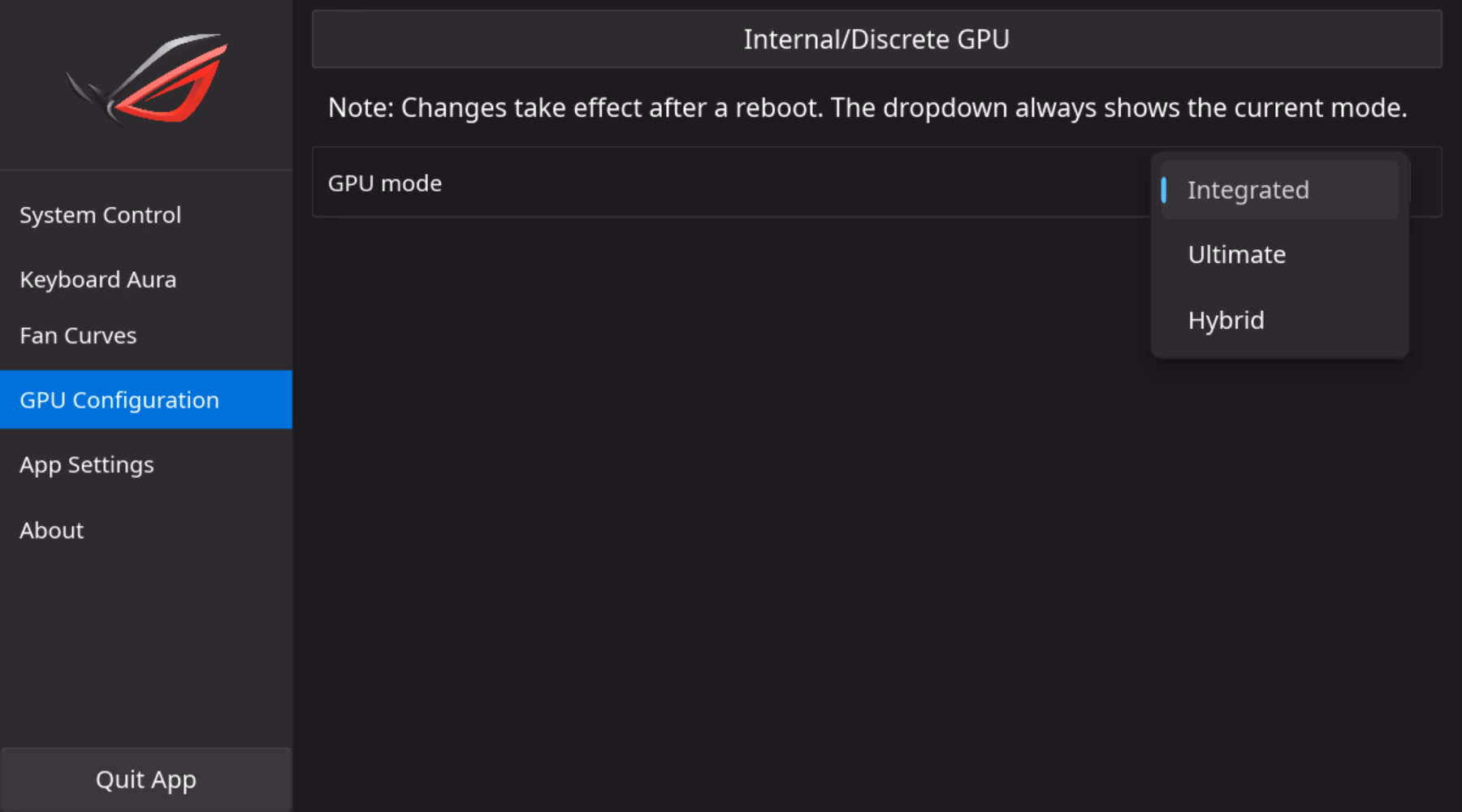Select the GPU Configuration sidebar item
This screenshot has width=1462, height=812.
pos(119,400)
